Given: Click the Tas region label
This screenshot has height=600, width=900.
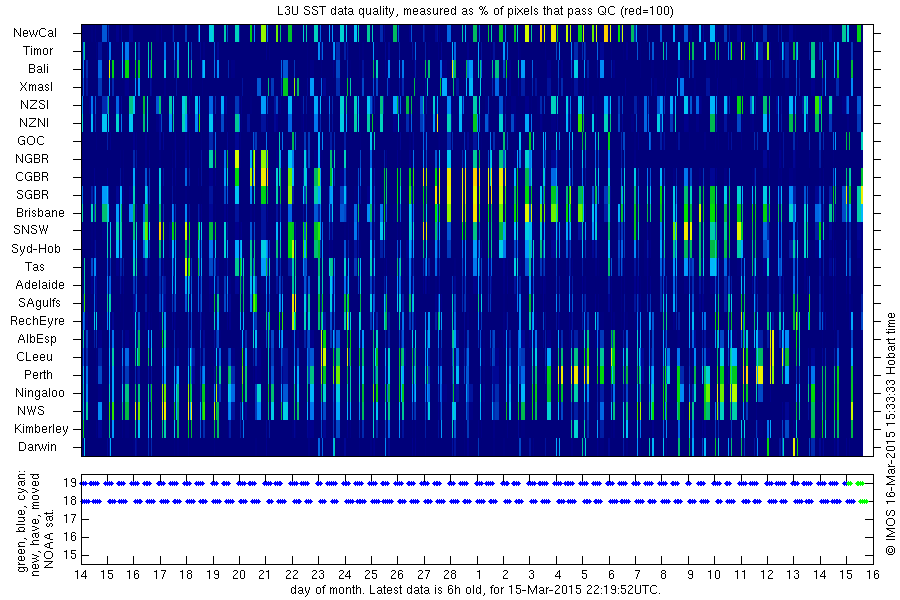Looking at the screenshot, I should [x=34, y=266].
